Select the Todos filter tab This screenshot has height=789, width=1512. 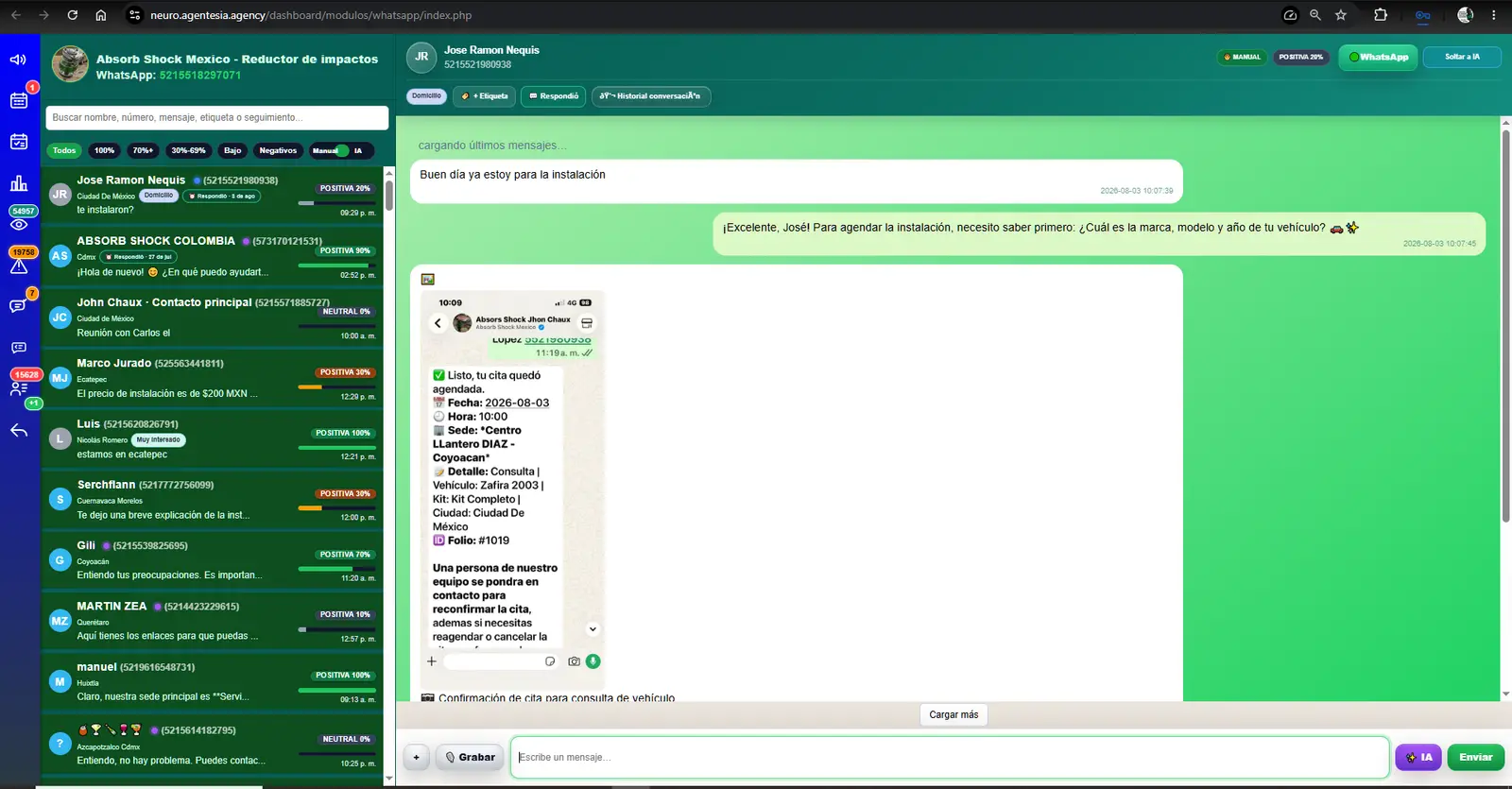[x=64, y=150]
